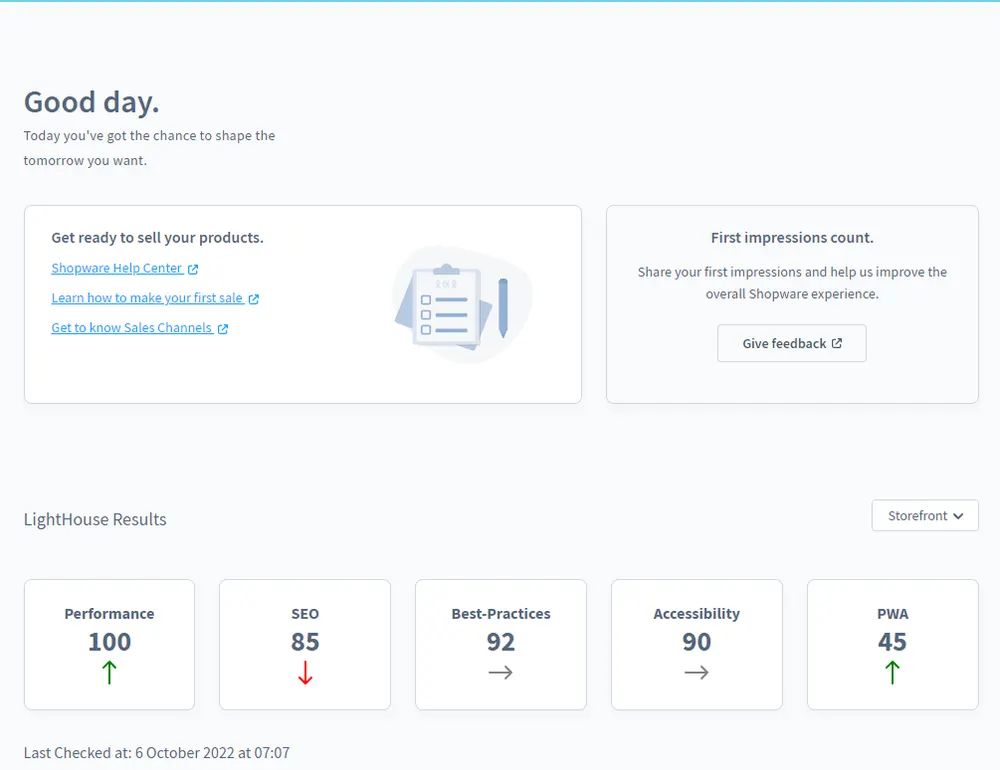Click external-link icon beside first sale link
The image size is (1000, 770).
tap(254, 299)
